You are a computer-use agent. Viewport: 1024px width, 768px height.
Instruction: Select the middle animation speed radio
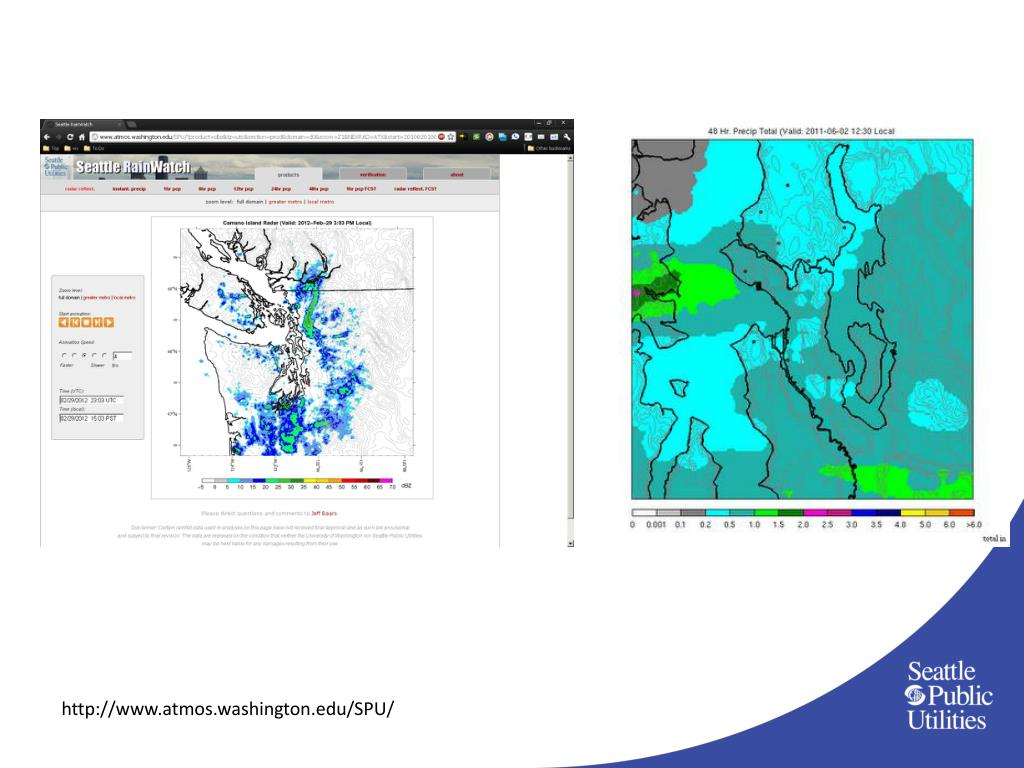[x=84, y=355]
